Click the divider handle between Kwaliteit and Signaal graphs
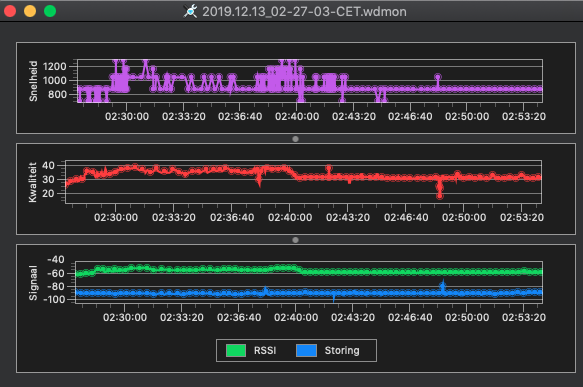The image size is (583, 387). [295, 240]
